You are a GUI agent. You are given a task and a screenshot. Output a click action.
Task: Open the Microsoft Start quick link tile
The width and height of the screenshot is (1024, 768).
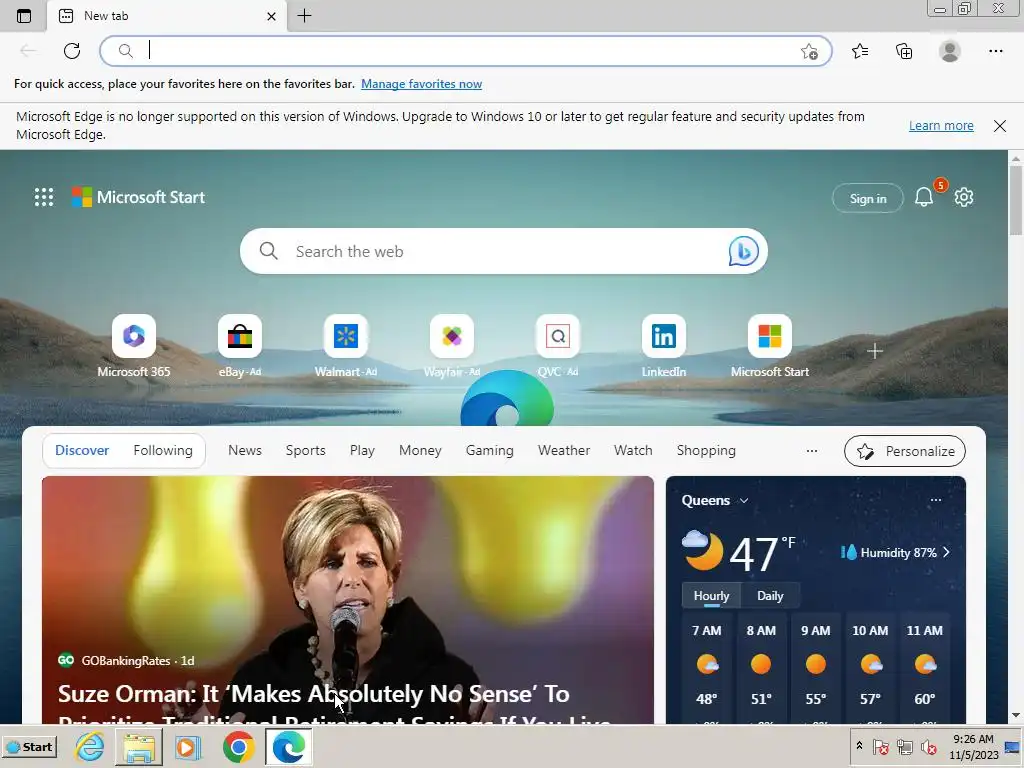pyautogui.click(x=769, y=346)
